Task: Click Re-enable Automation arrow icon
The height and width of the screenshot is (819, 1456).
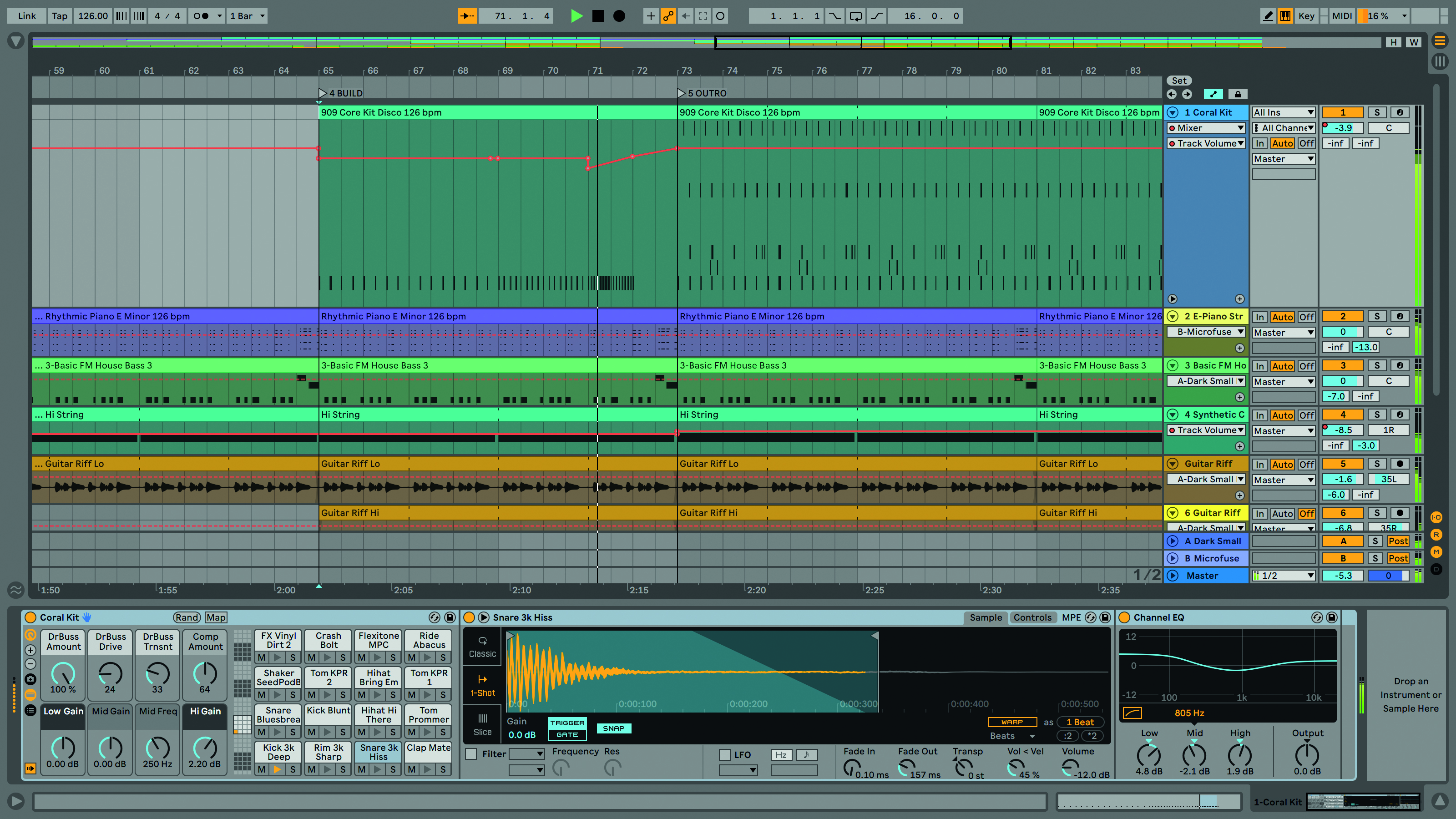Action: (686, 16)
